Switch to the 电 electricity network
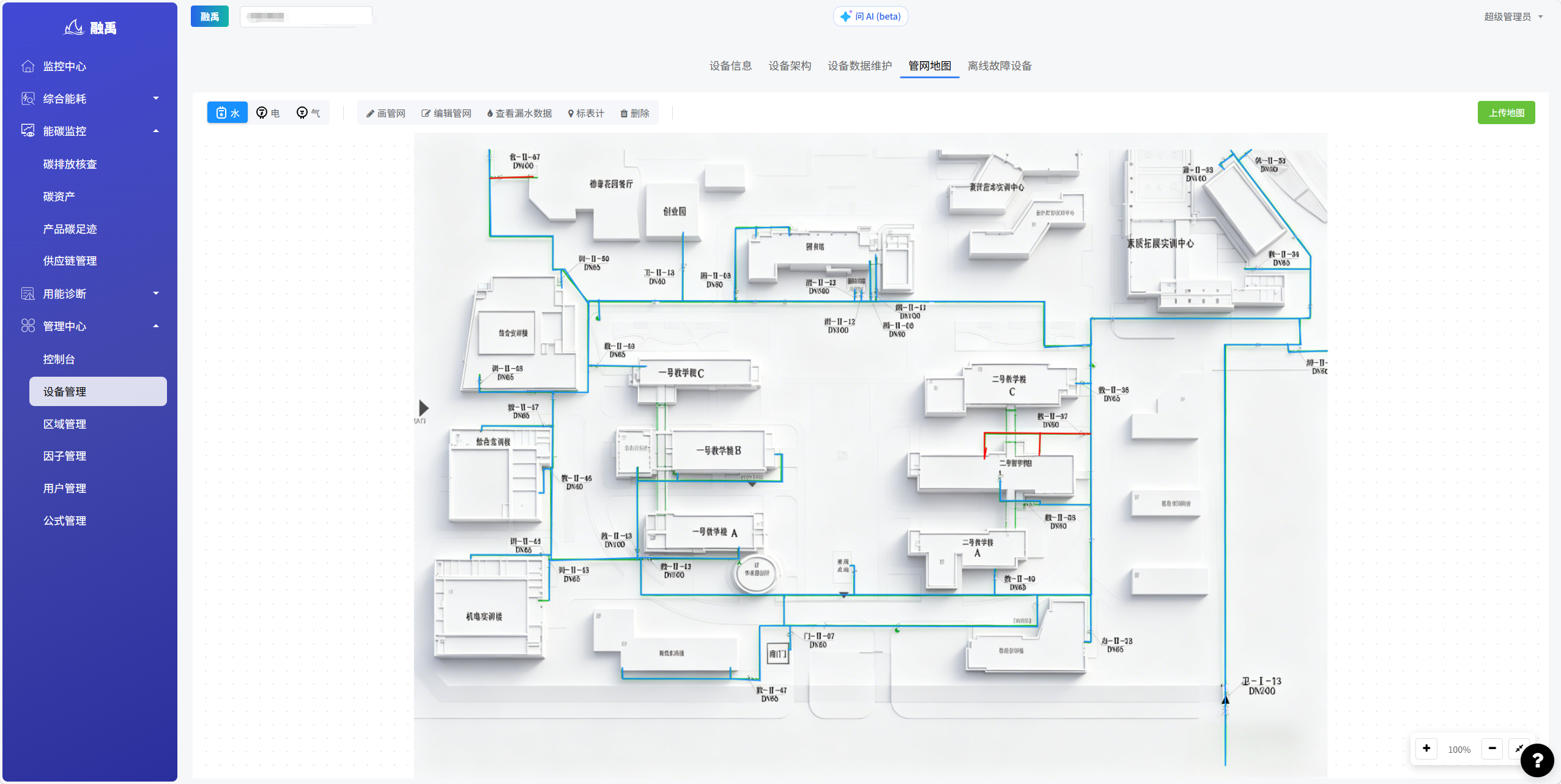This screenshot has width=1561, height=784. point(268,113)
